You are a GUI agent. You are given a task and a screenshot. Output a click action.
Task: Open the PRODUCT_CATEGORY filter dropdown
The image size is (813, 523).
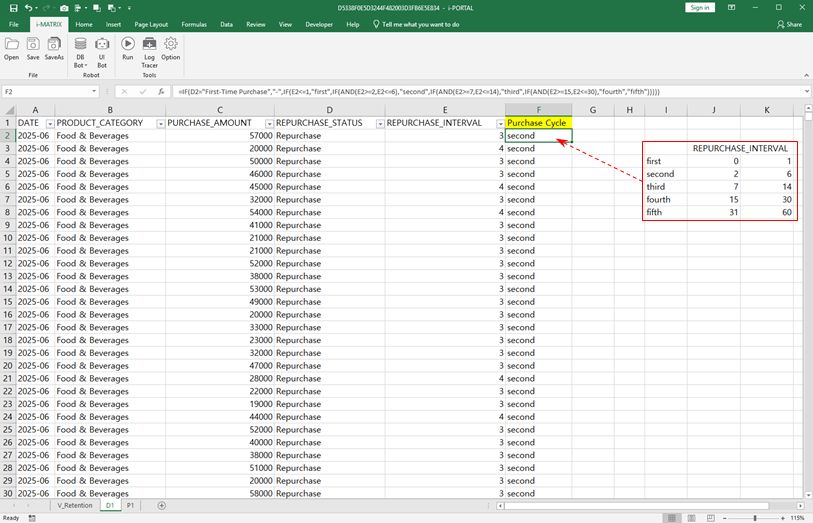[160, 123]
